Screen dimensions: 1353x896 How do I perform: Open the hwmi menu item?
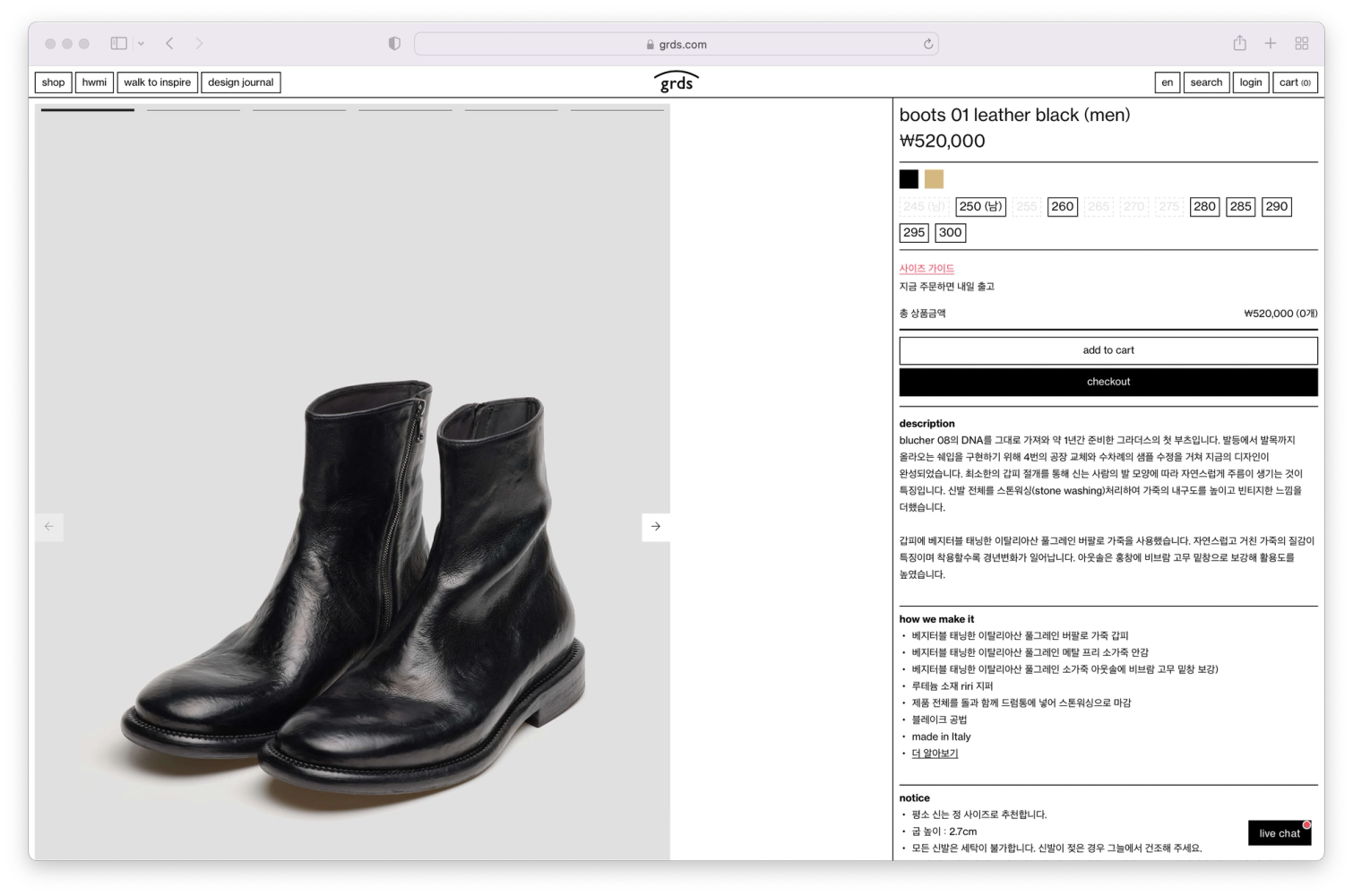tap(94, 82)
